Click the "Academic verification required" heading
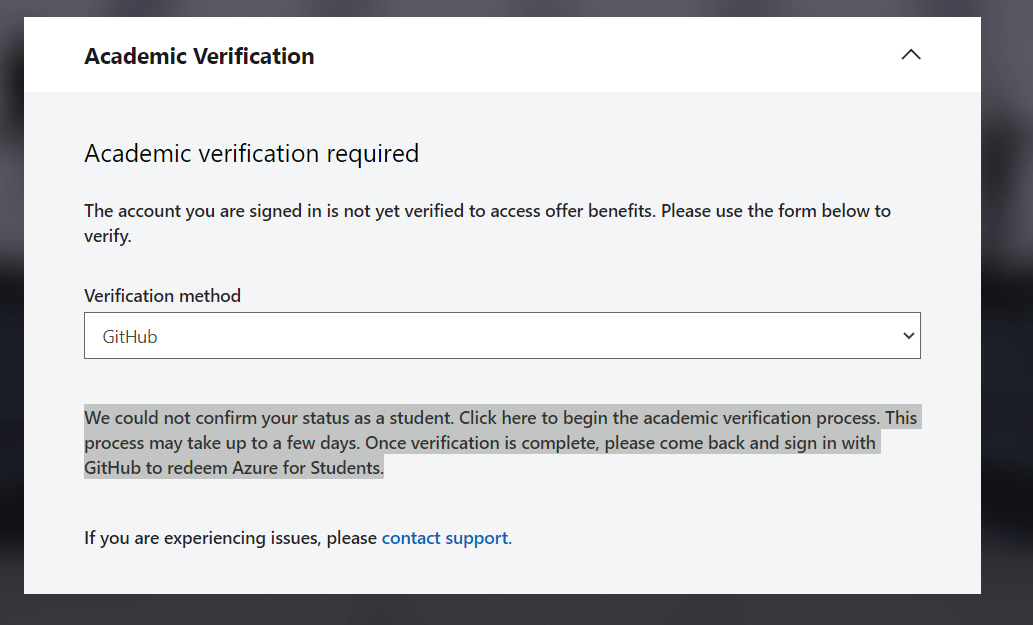The image size is (1033, 625). [250, 153]
